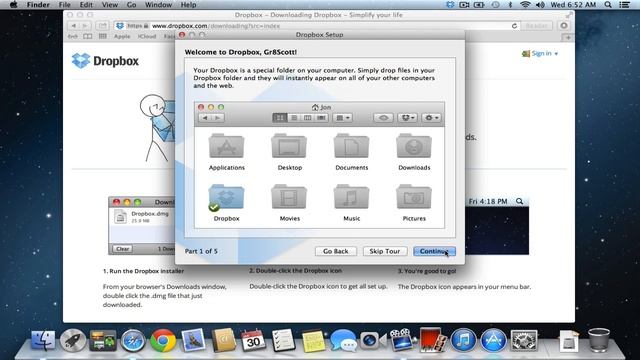This screenshot has width=640, height=360.
Task: Reload the Safari page
Action: click(x=514, y=26)
